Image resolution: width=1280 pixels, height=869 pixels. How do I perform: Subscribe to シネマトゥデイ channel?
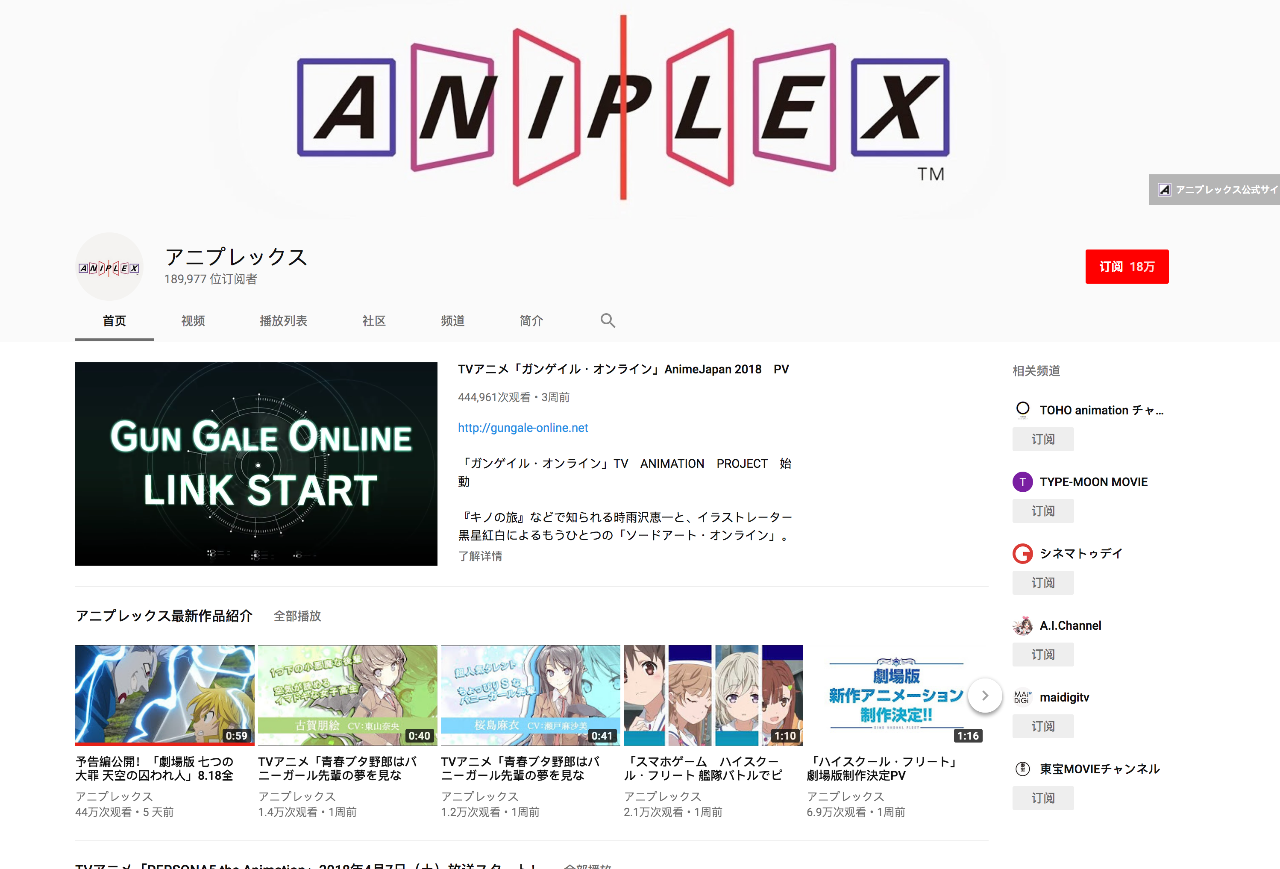[1043, 583]
